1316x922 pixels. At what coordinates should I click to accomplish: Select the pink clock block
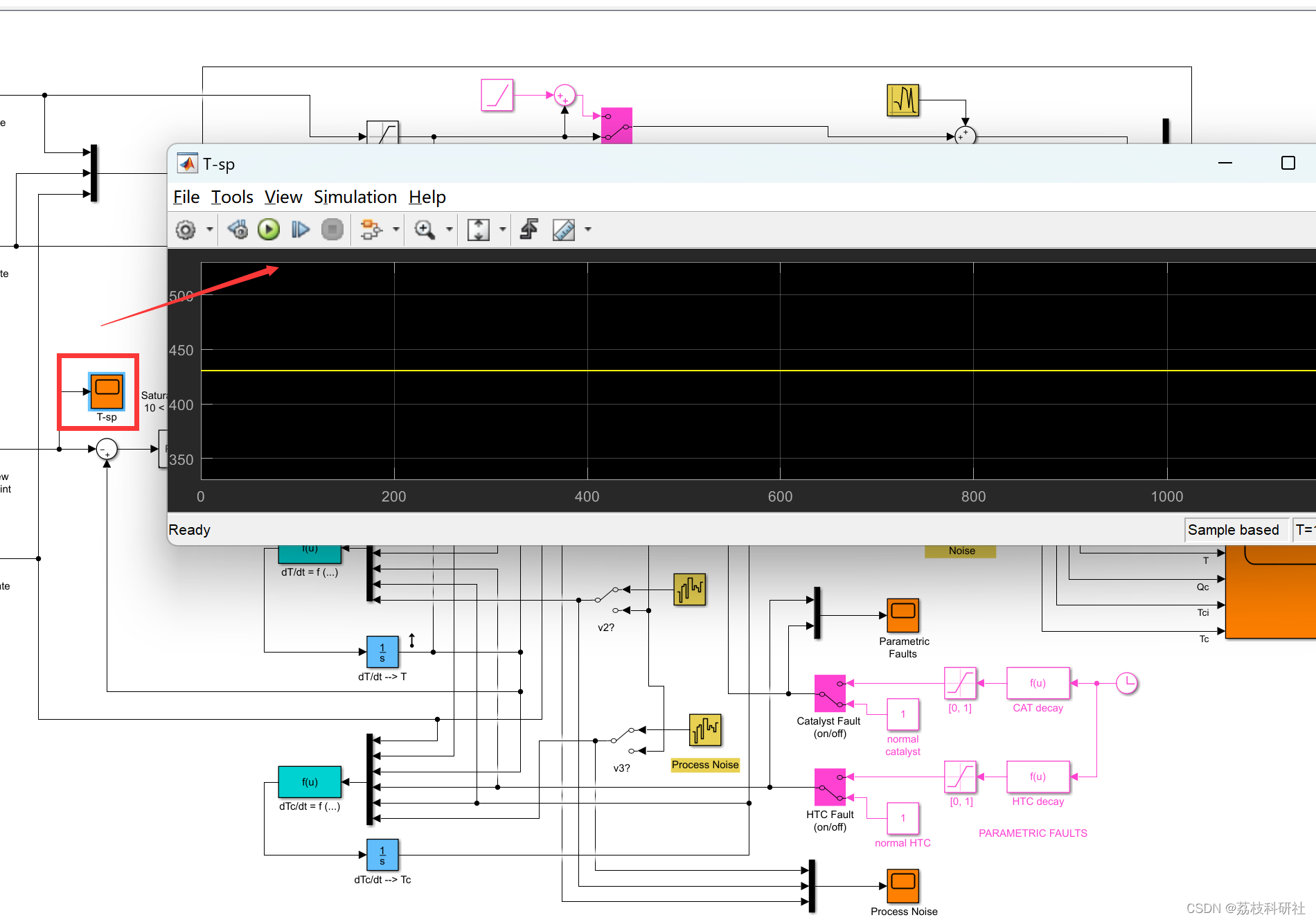click(x=1127, y=683)
